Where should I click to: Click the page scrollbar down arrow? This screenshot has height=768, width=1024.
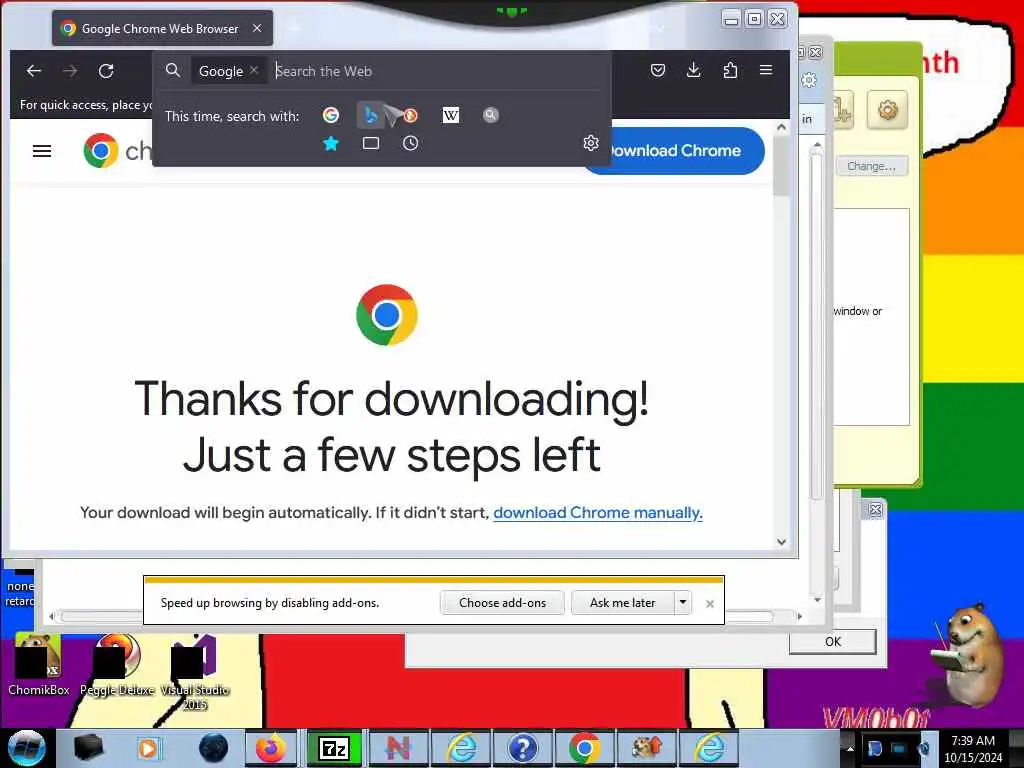pos(782,541)
